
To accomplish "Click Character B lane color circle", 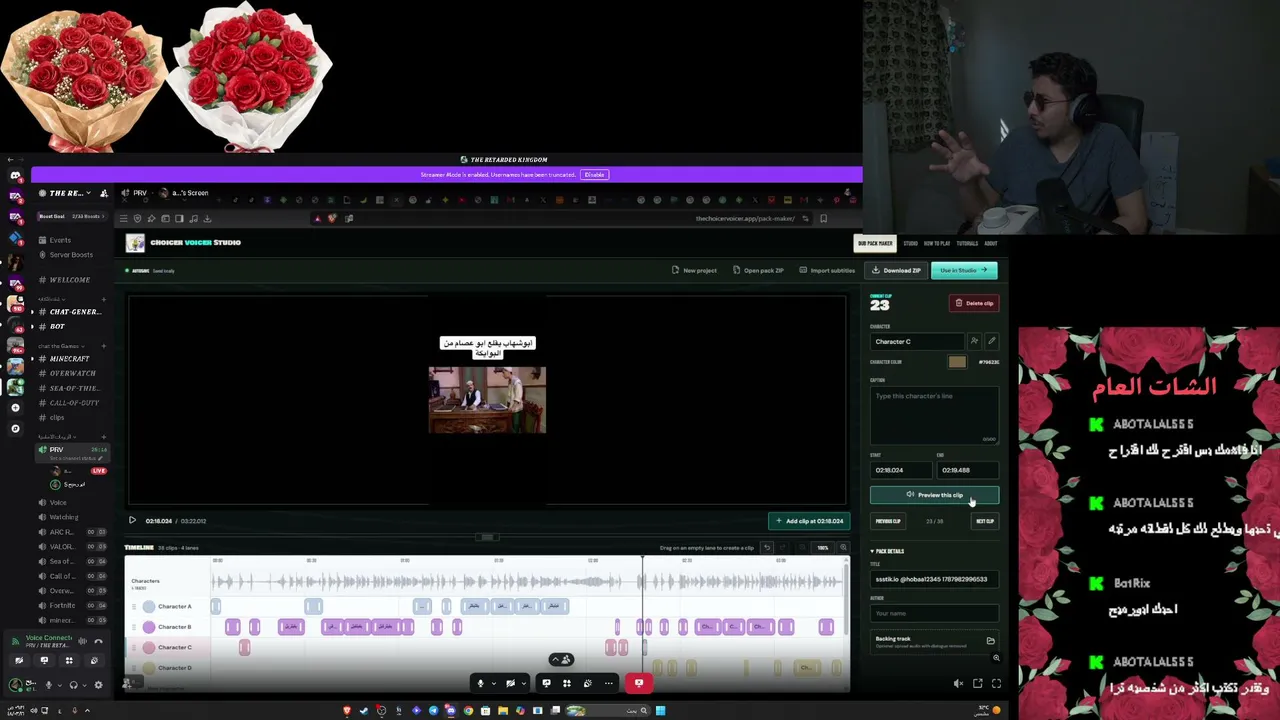I will pyautogui.click(x=149, y=627).
